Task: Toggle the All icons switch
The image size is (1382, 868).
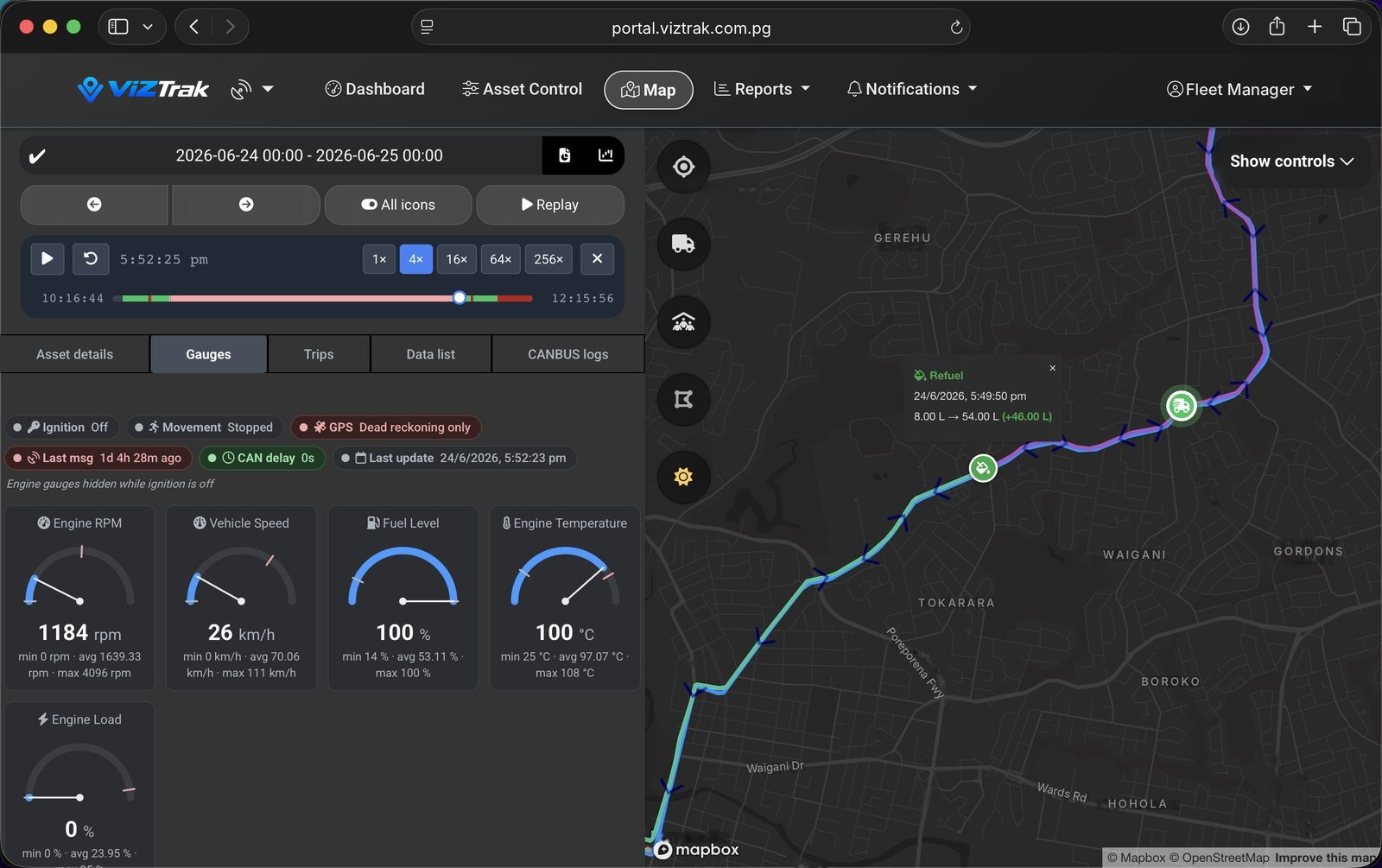Action: point(397,205)
